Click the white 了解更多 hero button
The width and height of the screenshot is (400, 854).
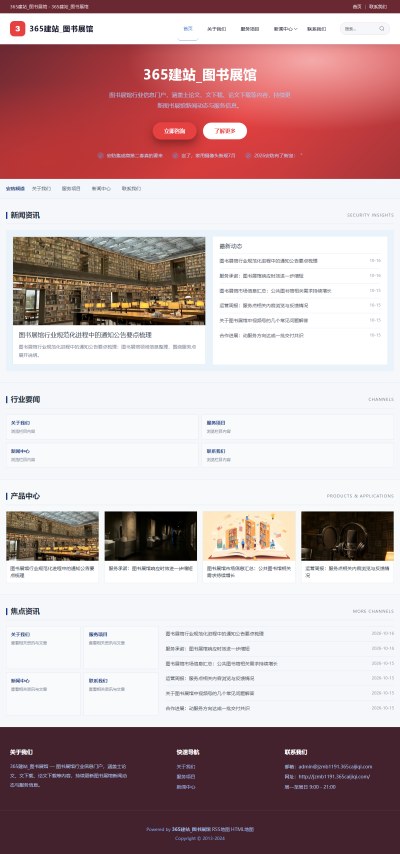point(225,131)
